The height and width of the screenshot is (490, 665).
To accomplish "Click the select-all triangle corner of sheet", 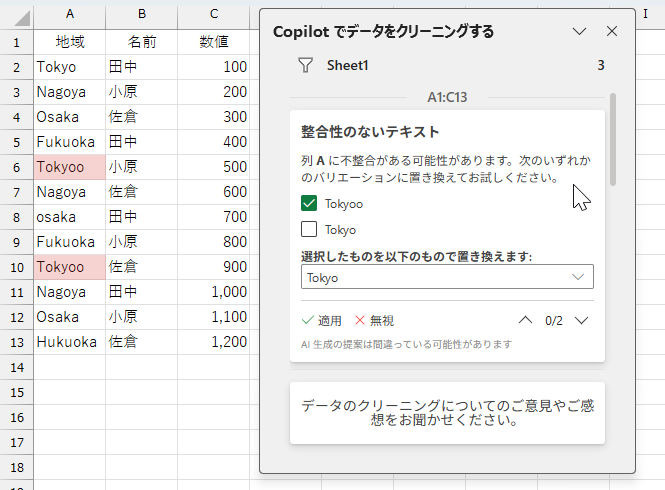I will [20, 18].
